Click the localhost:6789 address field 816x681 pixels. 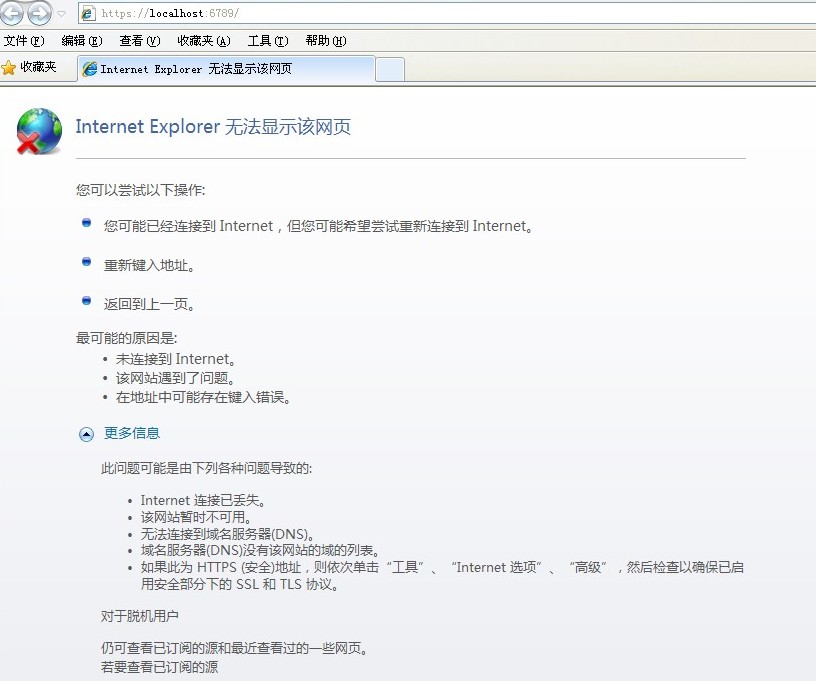[448, 13]
